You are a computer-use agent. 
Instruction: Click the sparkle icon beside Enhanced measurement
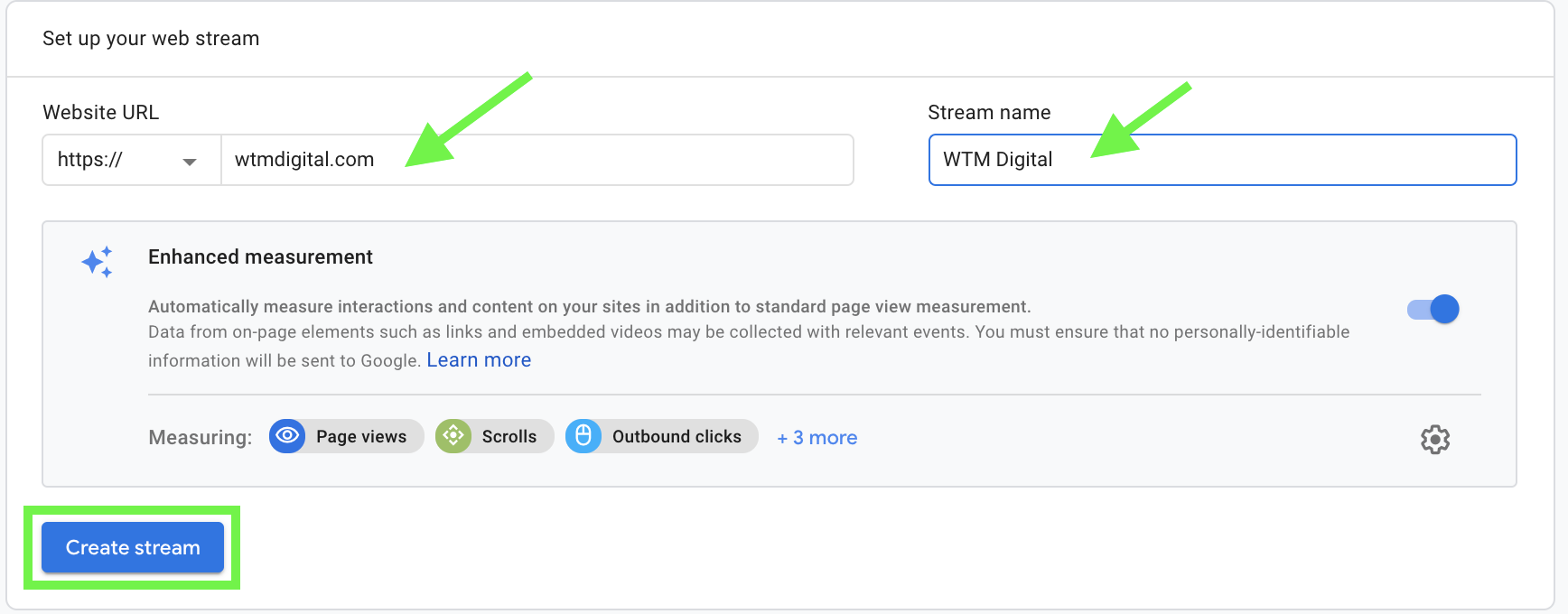(98, 262)
